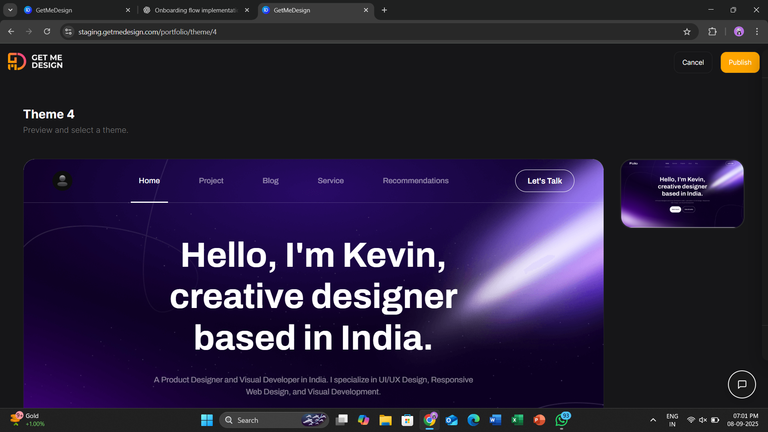Close the active GetMeDesign tab
The image size is (768, 432).
click(365, 10)
